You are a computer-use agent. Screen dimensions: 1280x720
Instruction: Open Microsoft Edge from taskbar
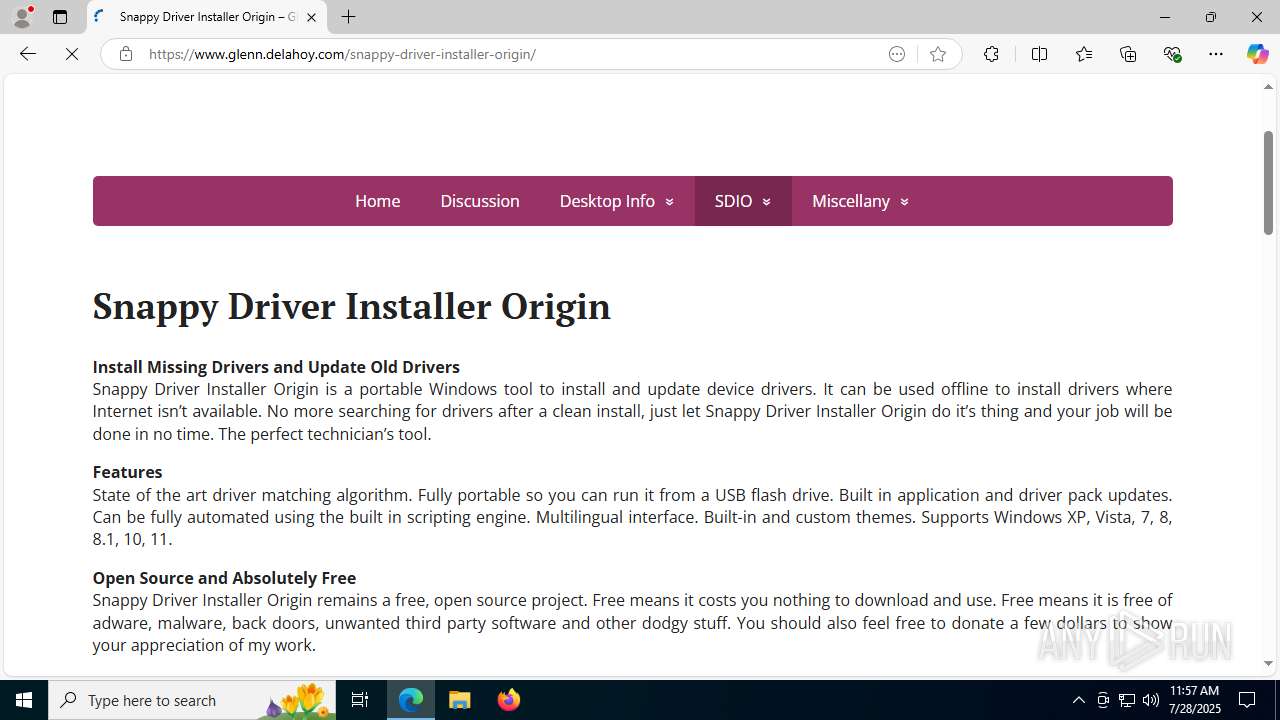411,700
